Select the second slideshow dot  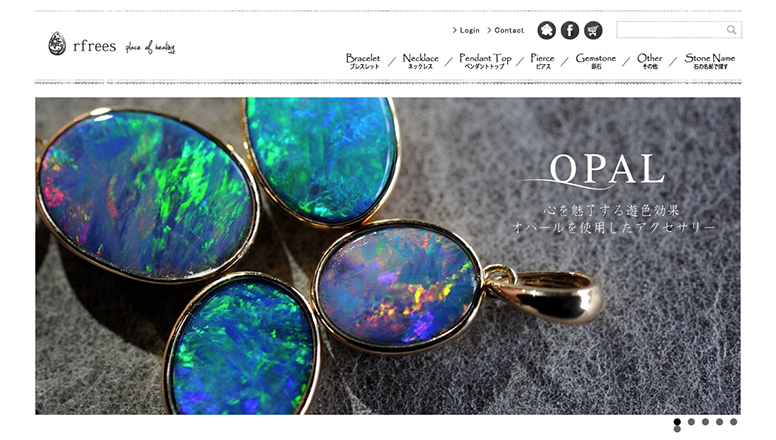point(691,422)
